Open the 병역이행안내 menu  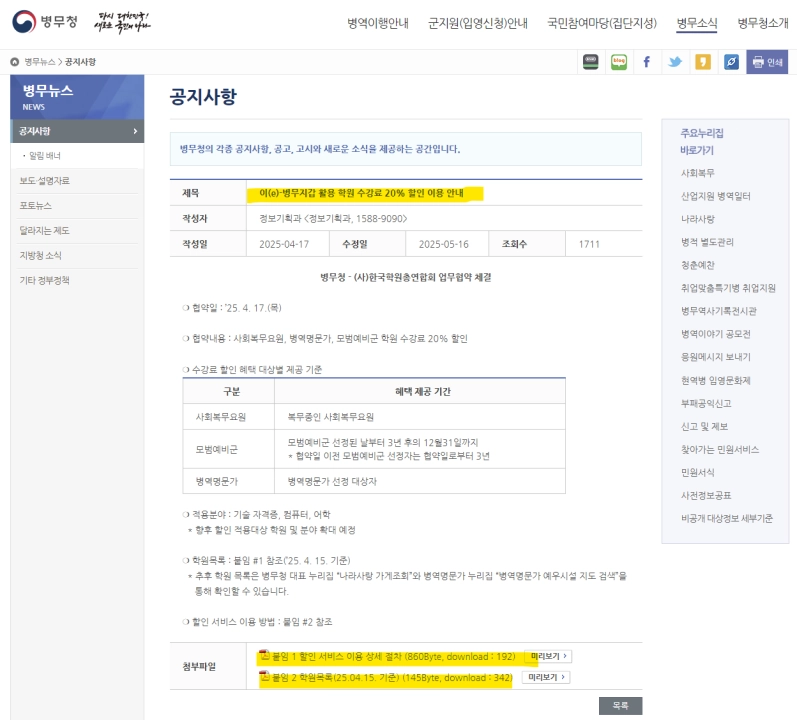coord(378,23)
